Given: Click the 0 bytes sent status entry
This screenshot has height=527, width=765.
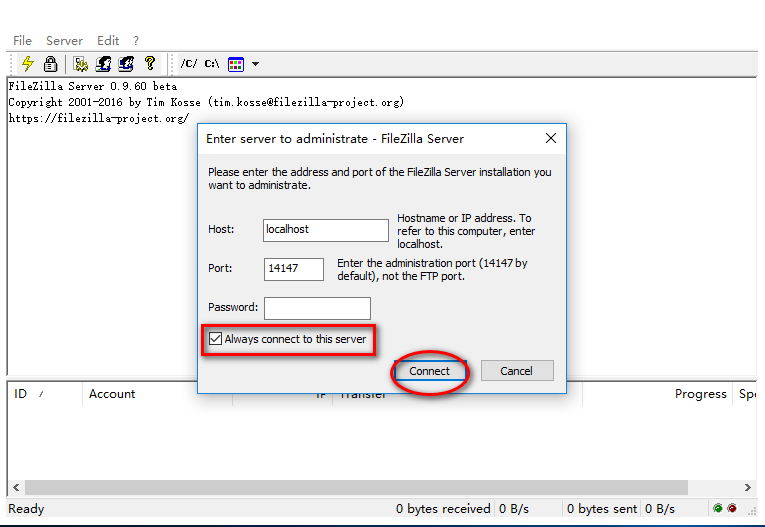Looking at the screenshot, I should tap(602, 508).
